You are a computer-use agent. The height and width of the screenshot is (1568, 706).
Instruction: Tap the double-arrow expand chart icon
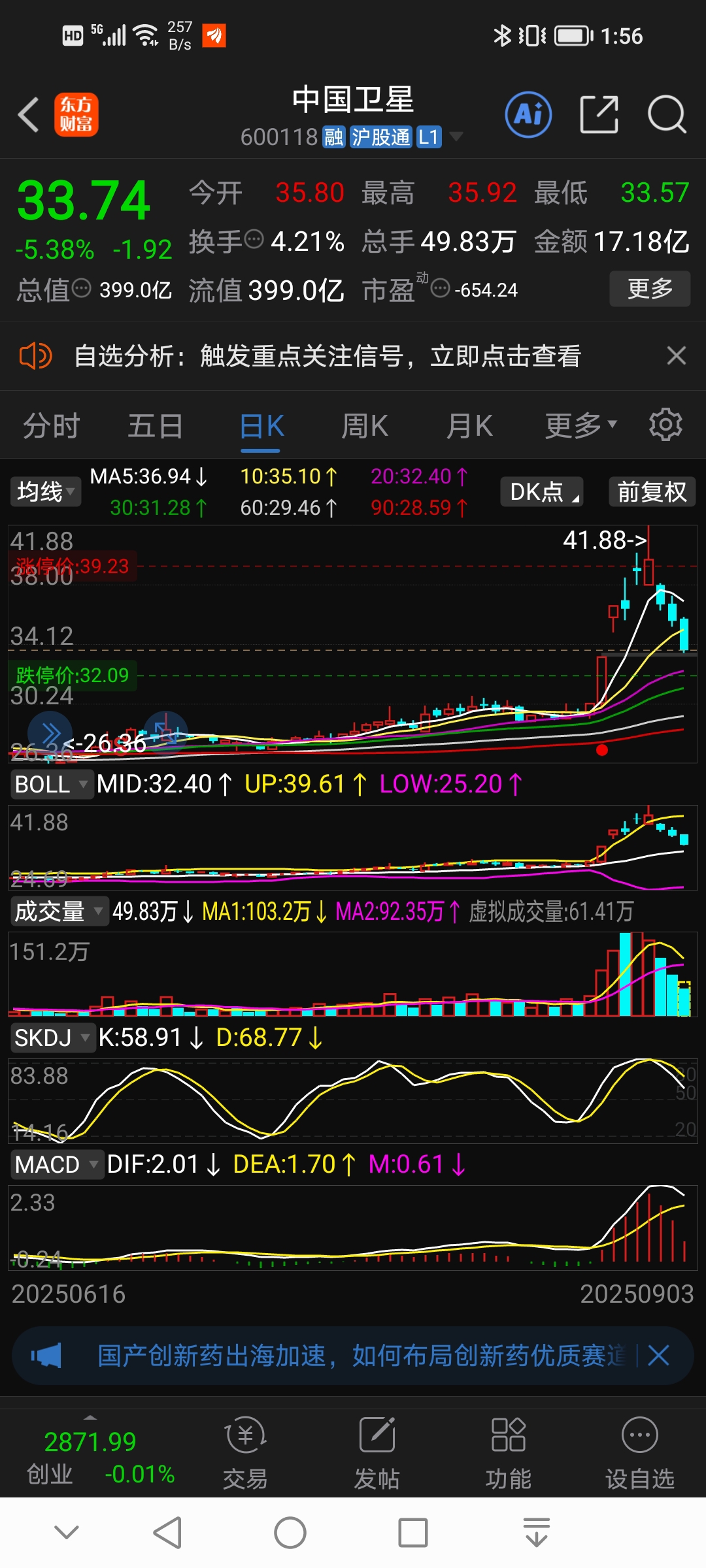50,734
